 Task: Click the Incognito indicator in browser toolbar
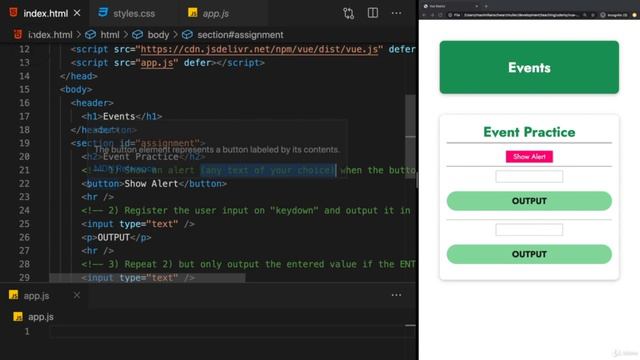613,15
